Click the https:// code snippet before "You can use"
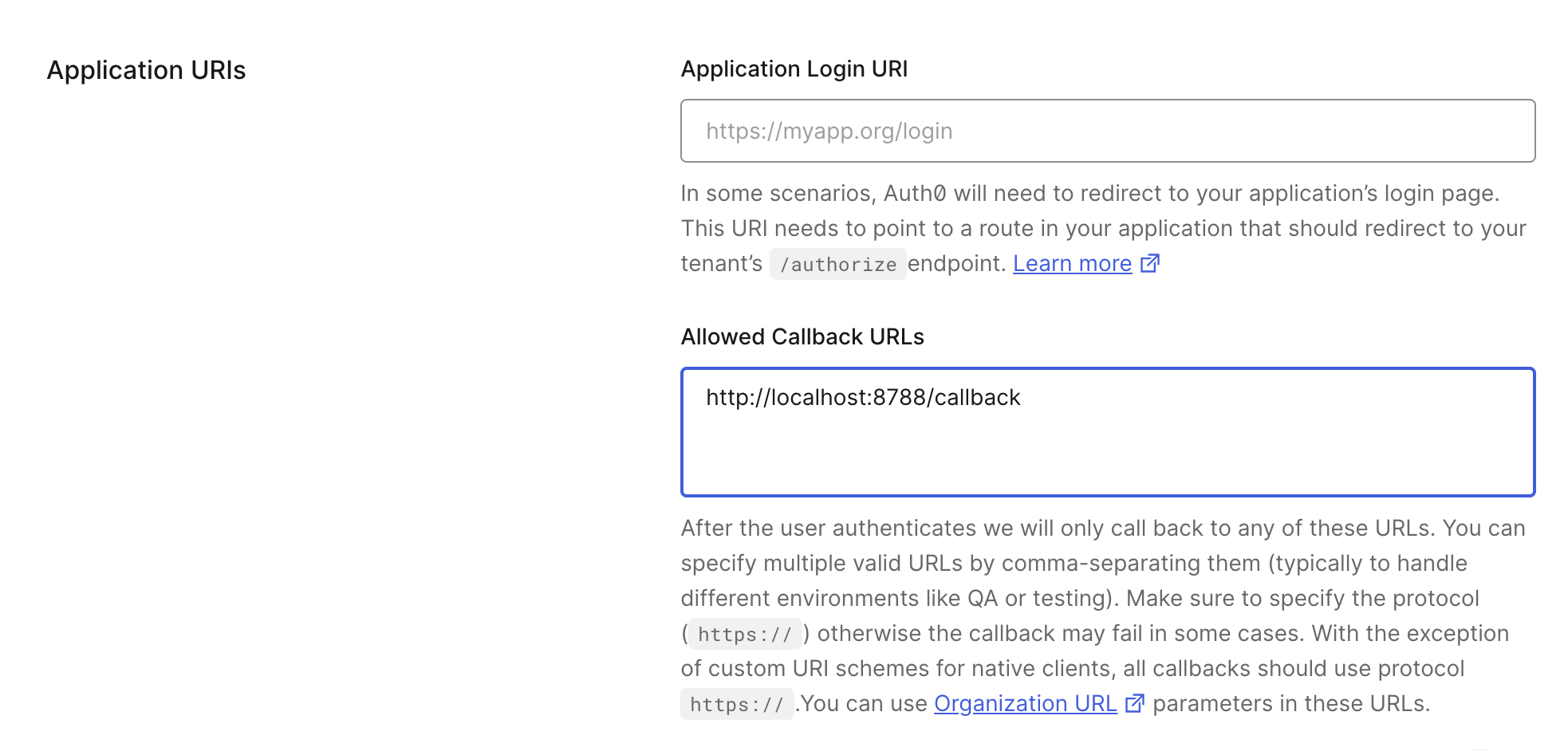This screenshot has width=1568, height=751. pos(736,705)
